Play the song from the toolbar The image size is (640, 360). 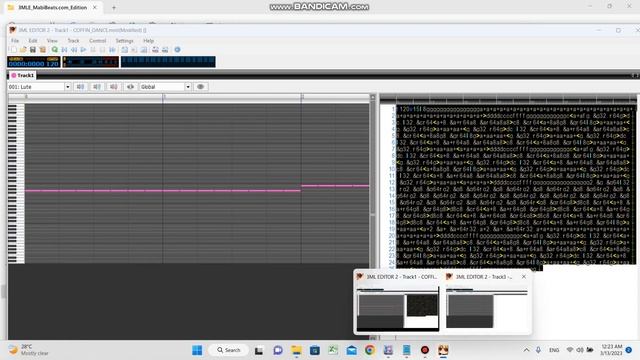pyautogui.click(x=83, y=50)
